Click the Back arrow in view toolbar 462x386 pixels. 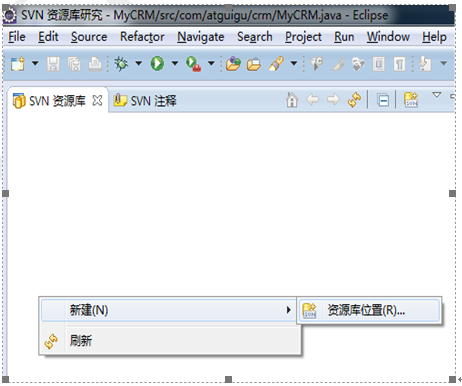pos(312,99)
